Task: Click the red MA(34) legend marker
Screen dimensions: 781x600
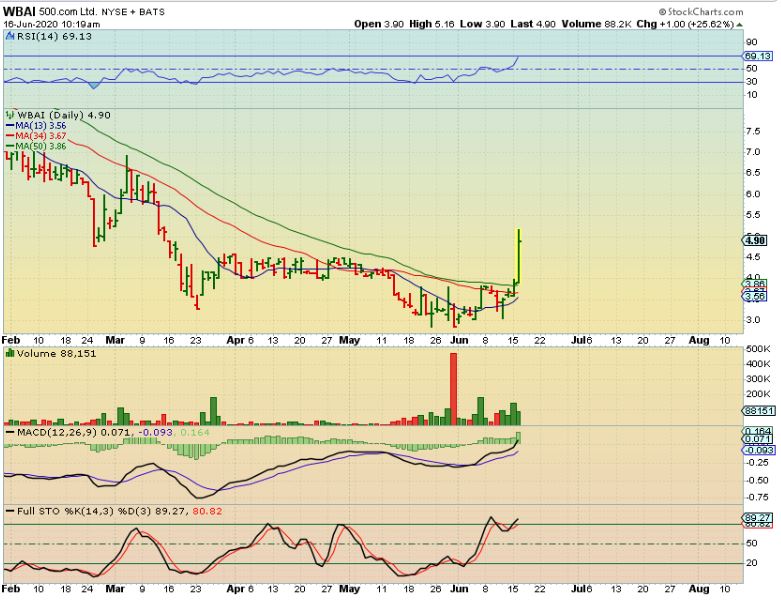Action: tap(10, 136)
